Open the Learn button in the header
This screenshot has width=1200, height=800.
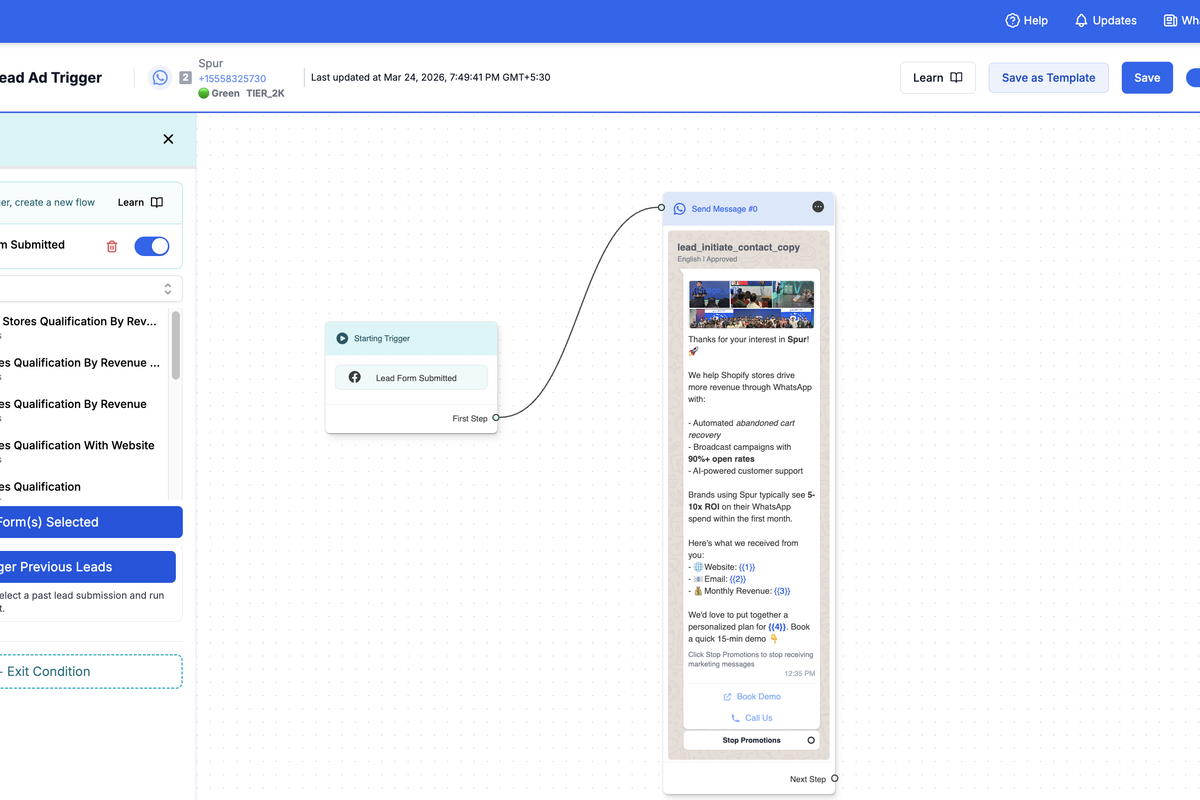pyautogui.click(x=938, y=78)
